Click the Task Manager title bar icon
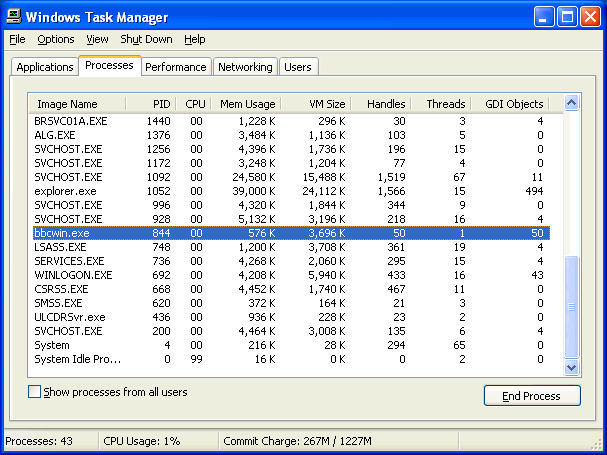Screen dimensions: 607x455 point(14,17)
